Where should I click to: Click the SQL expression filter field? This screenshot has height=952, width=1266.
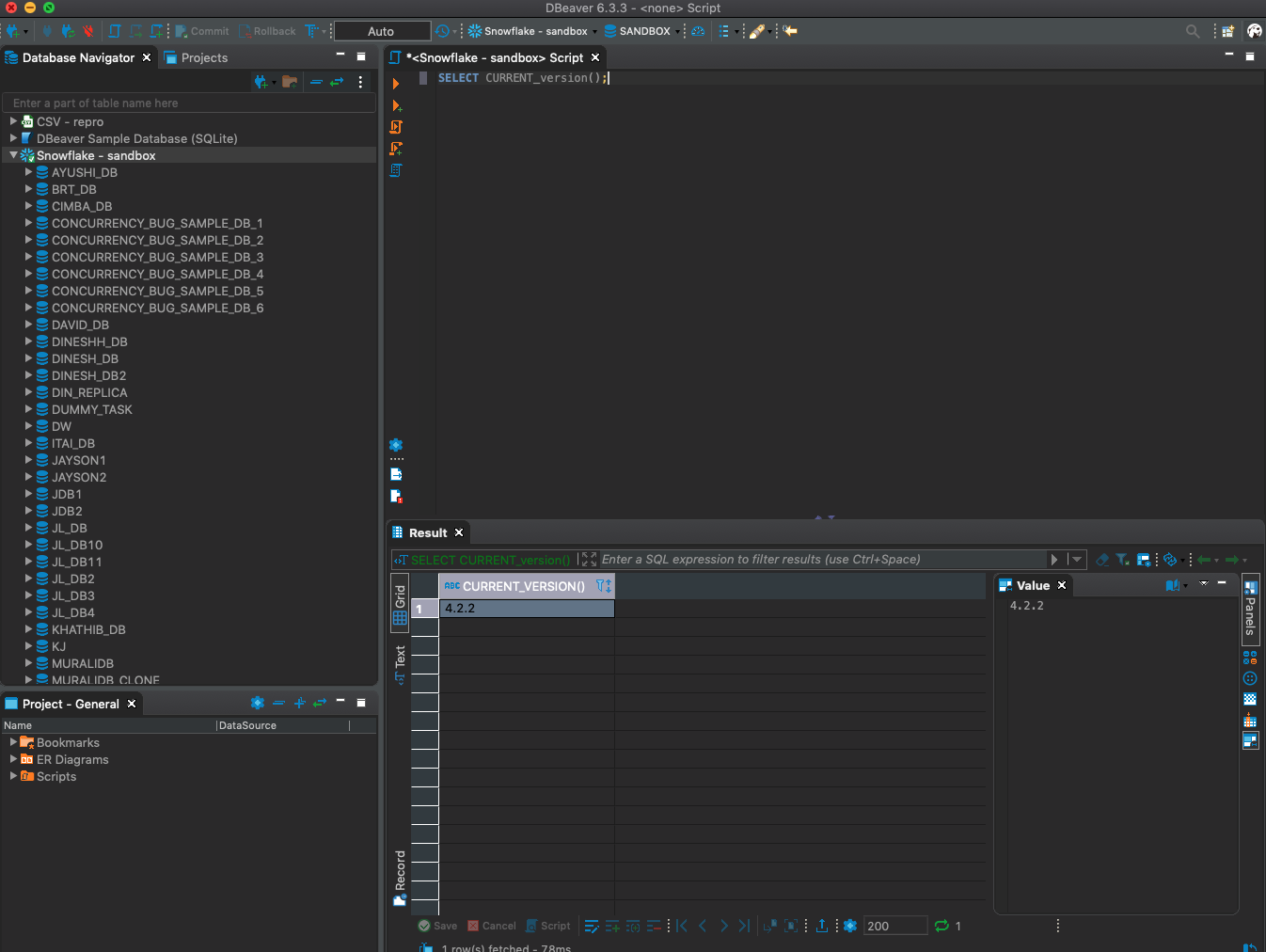823,560
